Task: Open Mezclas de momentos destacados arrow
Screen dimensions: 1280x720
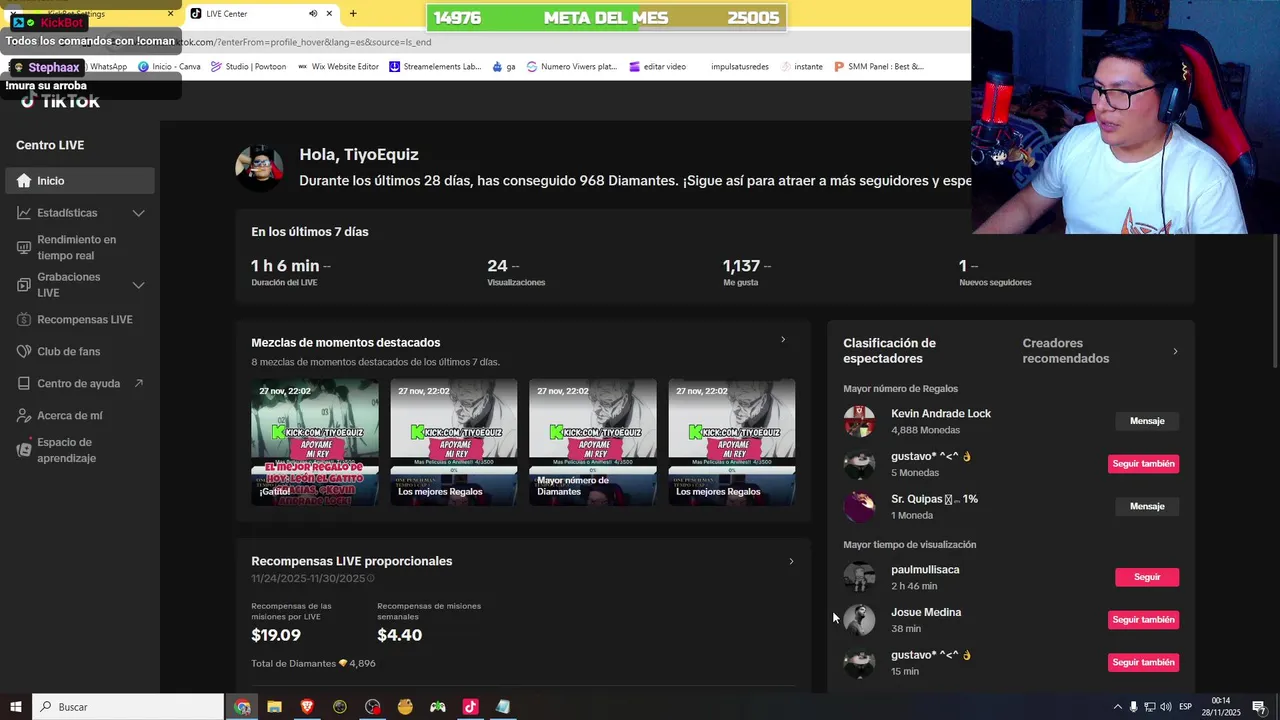Action: (x=783, y=340)
